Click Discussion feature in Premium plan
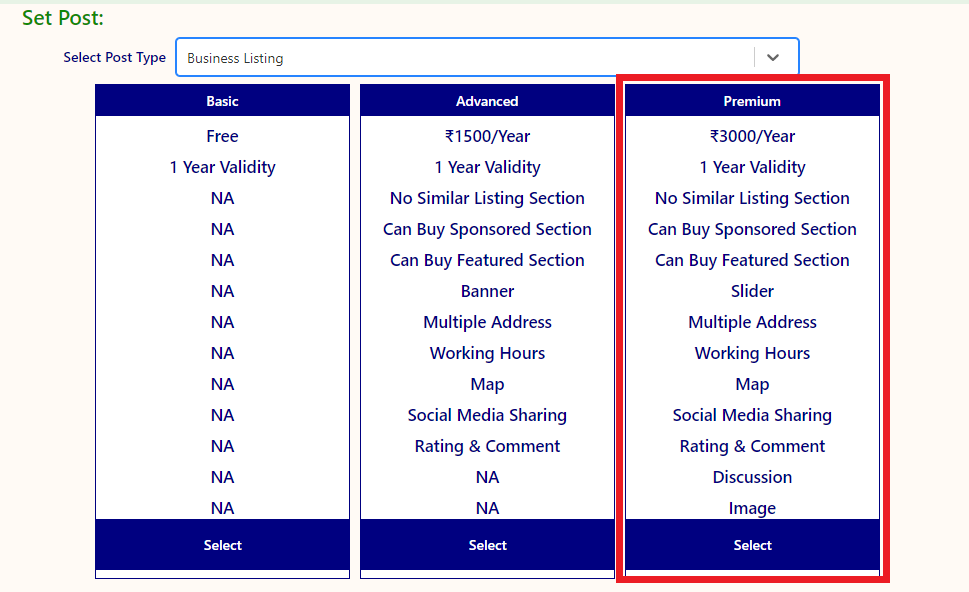This screenshot has width=969, height=592. (752, 477)
